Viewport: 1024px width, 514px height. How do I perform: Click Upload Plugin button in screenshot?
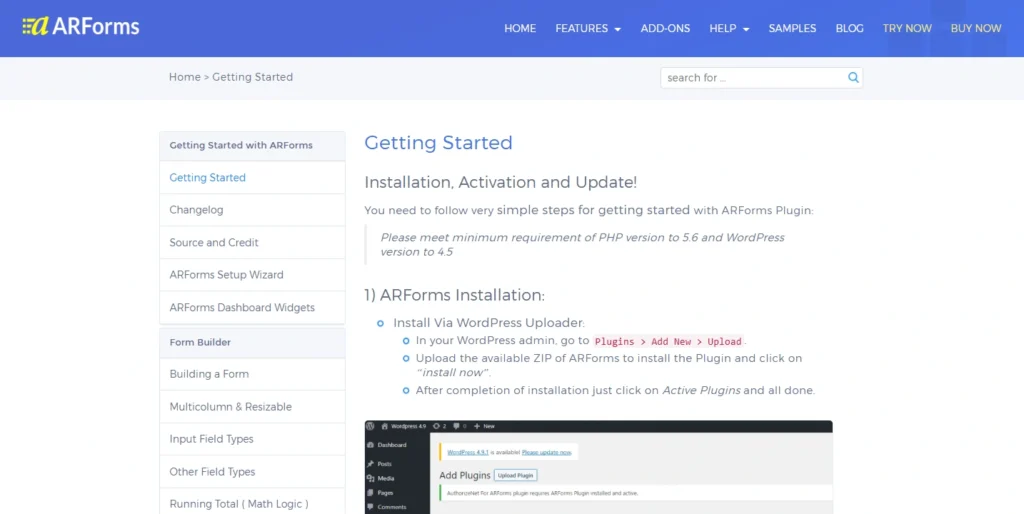click(515, 475)
